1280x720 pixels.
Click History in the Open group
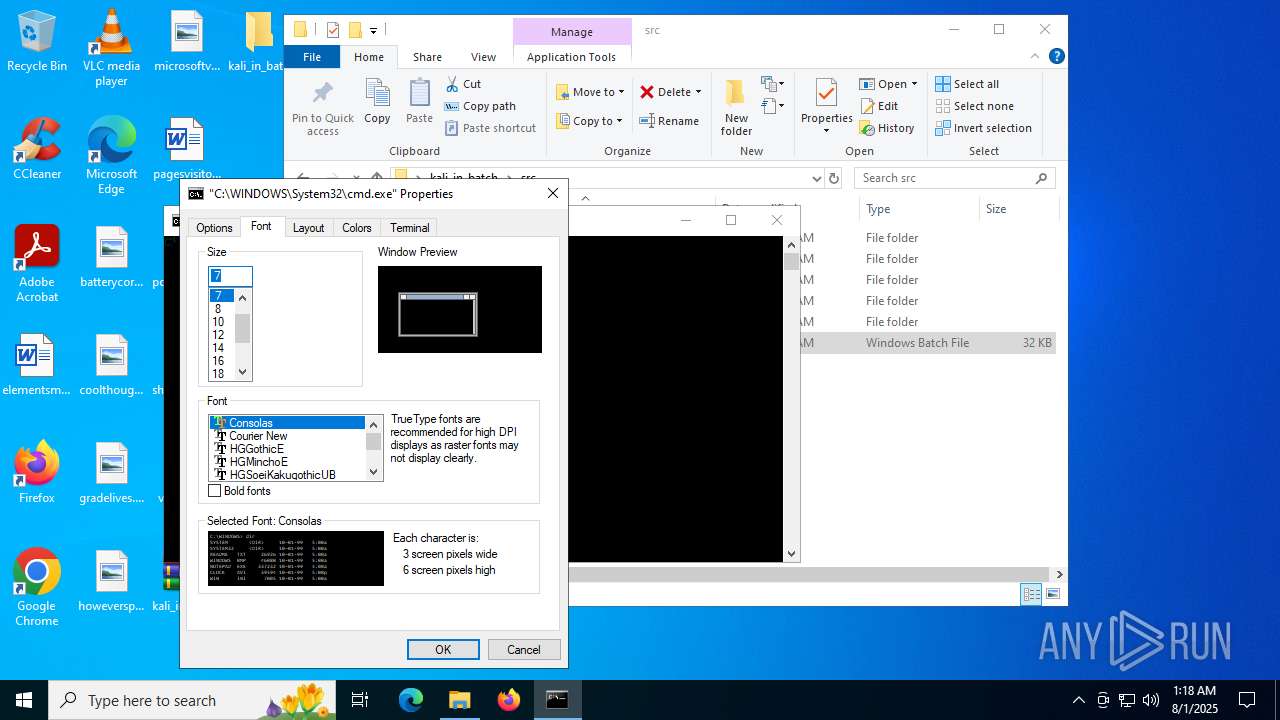pos(887,128)
